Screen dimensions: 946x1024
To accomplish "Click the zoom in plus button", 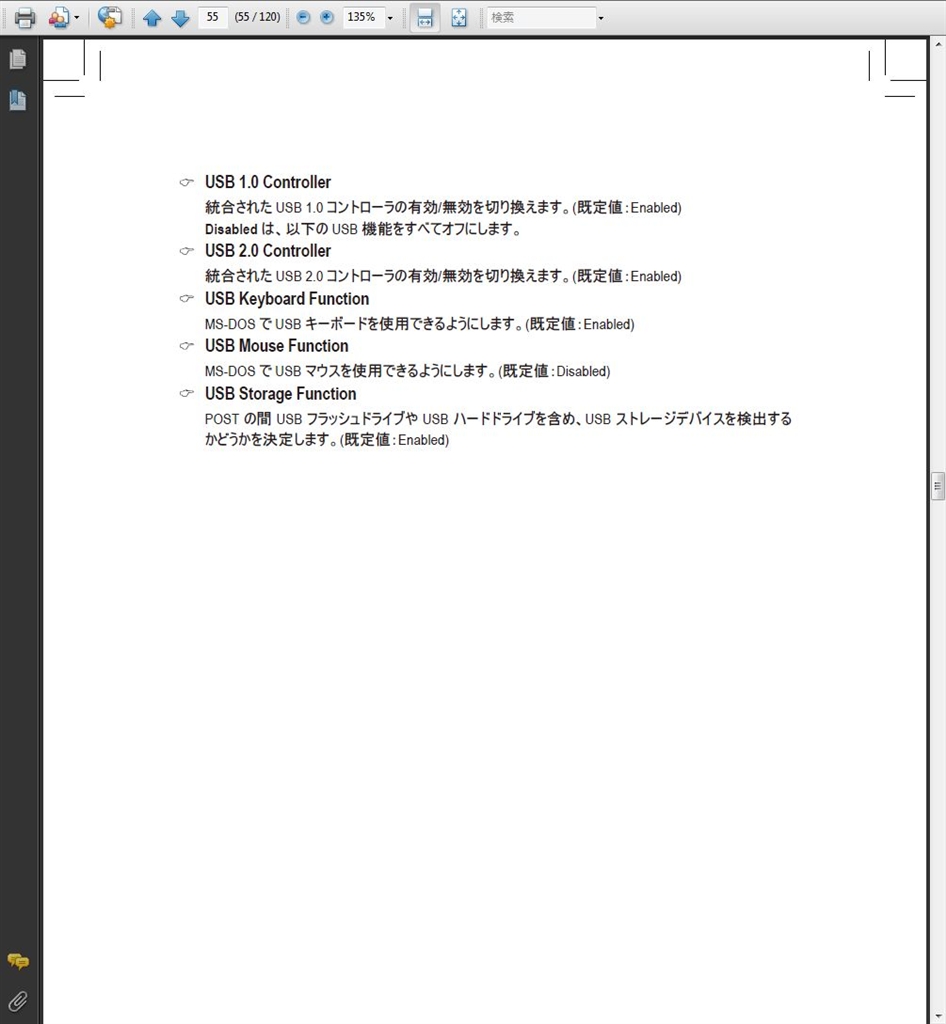I will (x=327, y=18).
